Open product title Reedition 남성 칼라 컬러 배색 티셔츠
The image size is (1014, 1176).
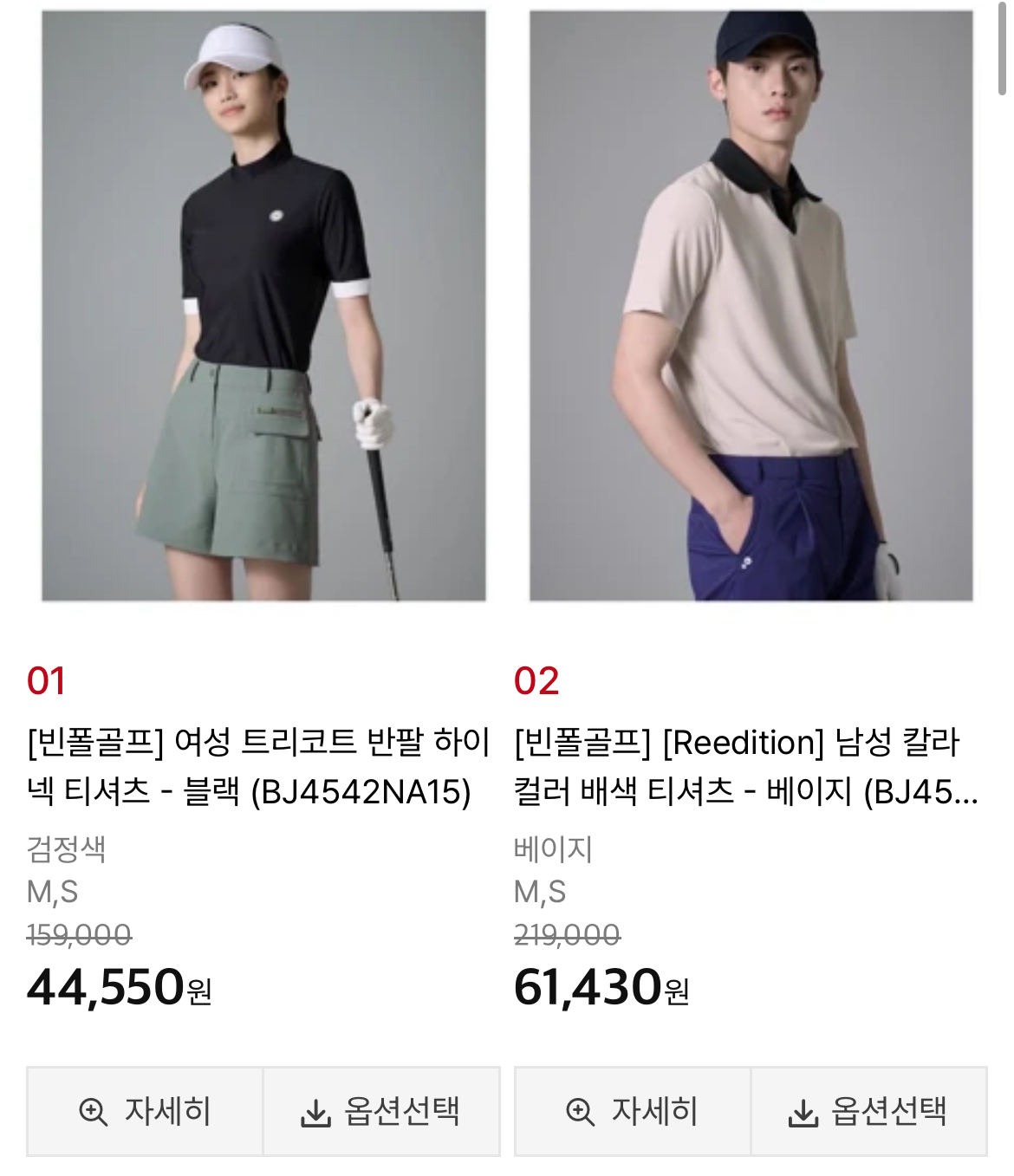[x=746, y=767]
